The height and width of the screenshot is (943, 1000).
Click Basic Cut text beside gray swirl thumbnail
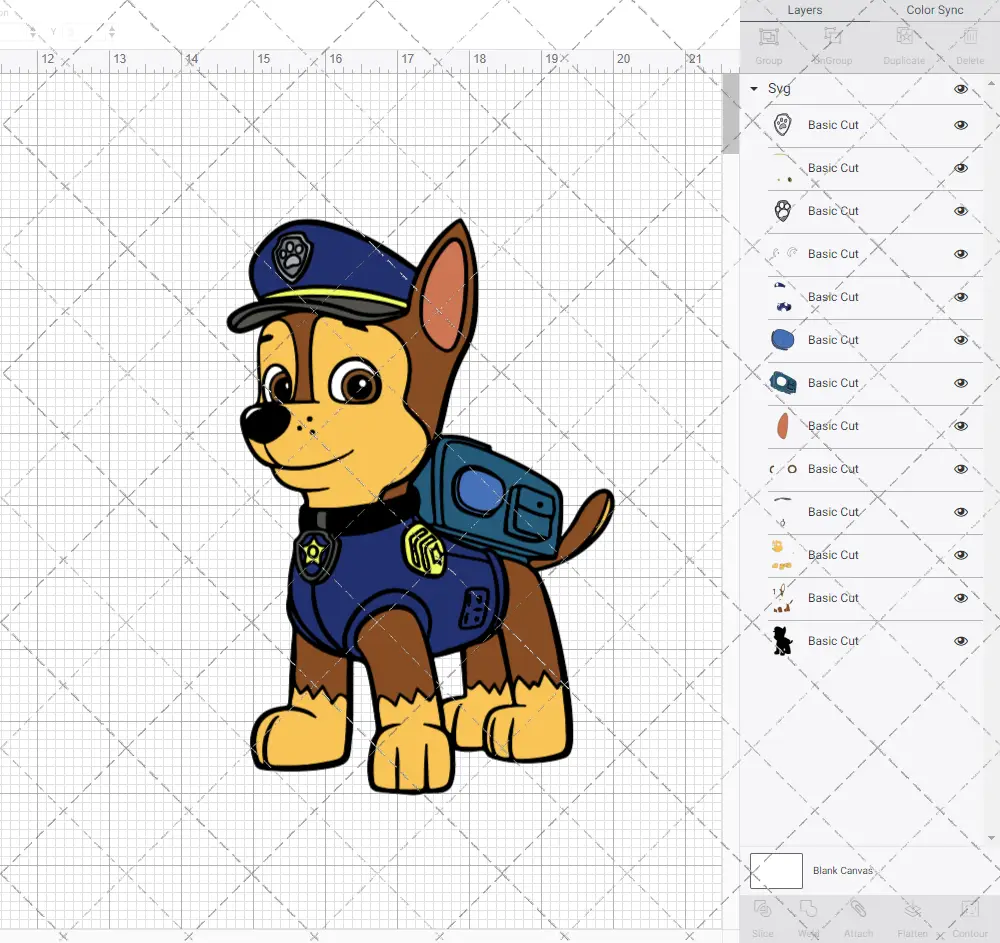click(x=833, y=254)
